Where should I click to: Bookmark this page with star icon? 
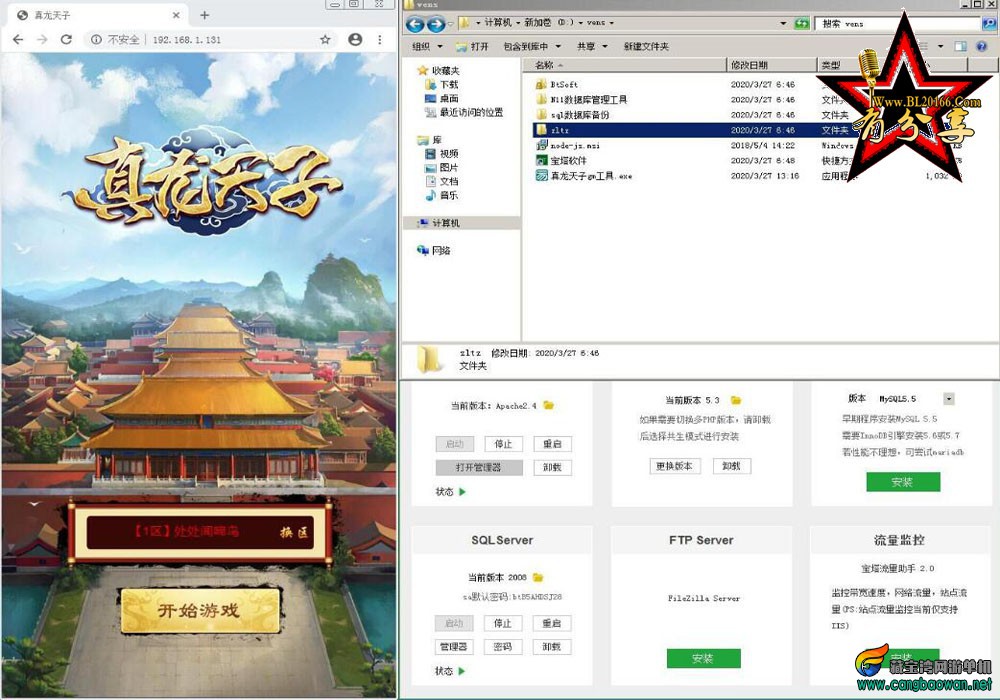325,40
